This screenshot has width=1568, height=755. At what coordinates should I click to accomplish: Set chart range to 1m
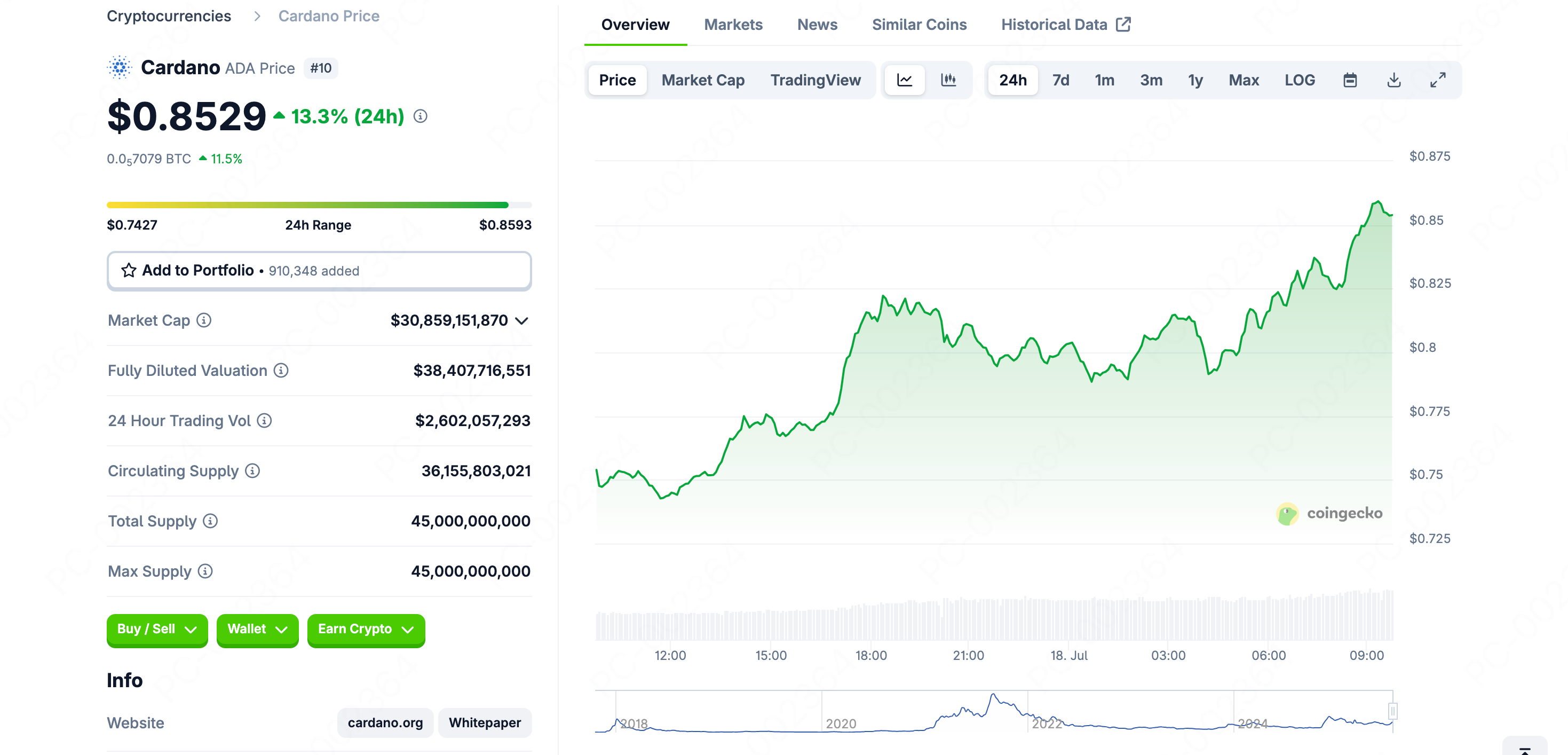tap(1105, 81)
